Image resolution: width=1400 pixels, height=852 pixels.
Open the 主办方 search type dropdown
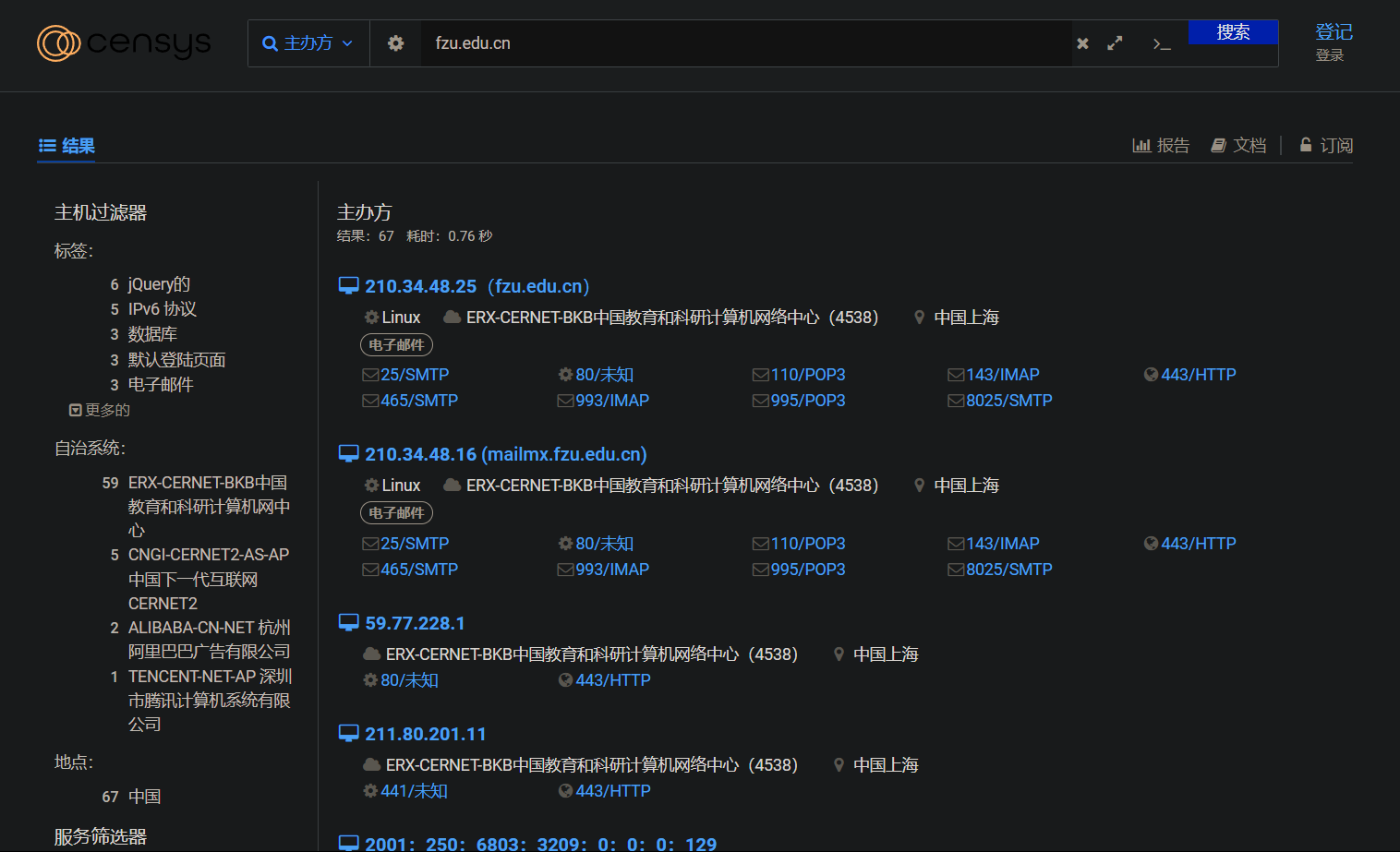[308, 43]
